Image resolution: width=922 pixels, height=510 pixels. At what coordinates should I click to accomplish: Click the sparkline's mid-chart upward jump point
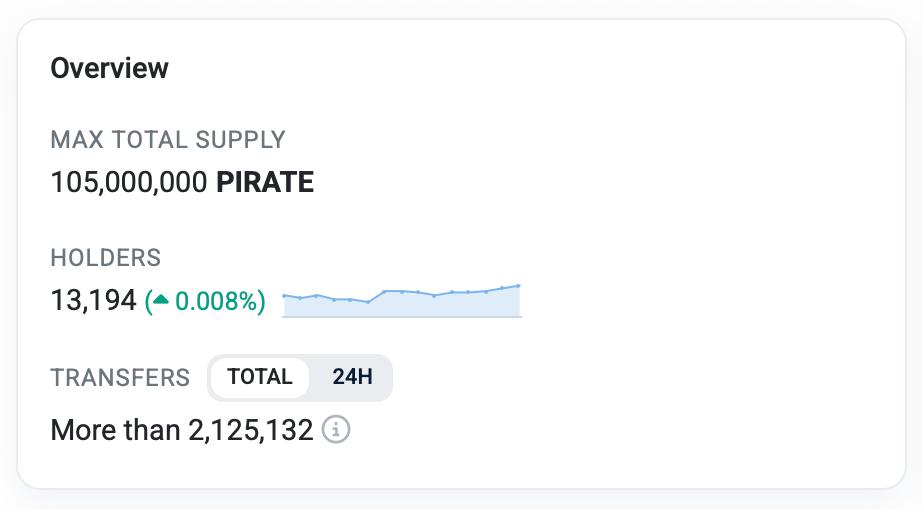click(385, 291)
